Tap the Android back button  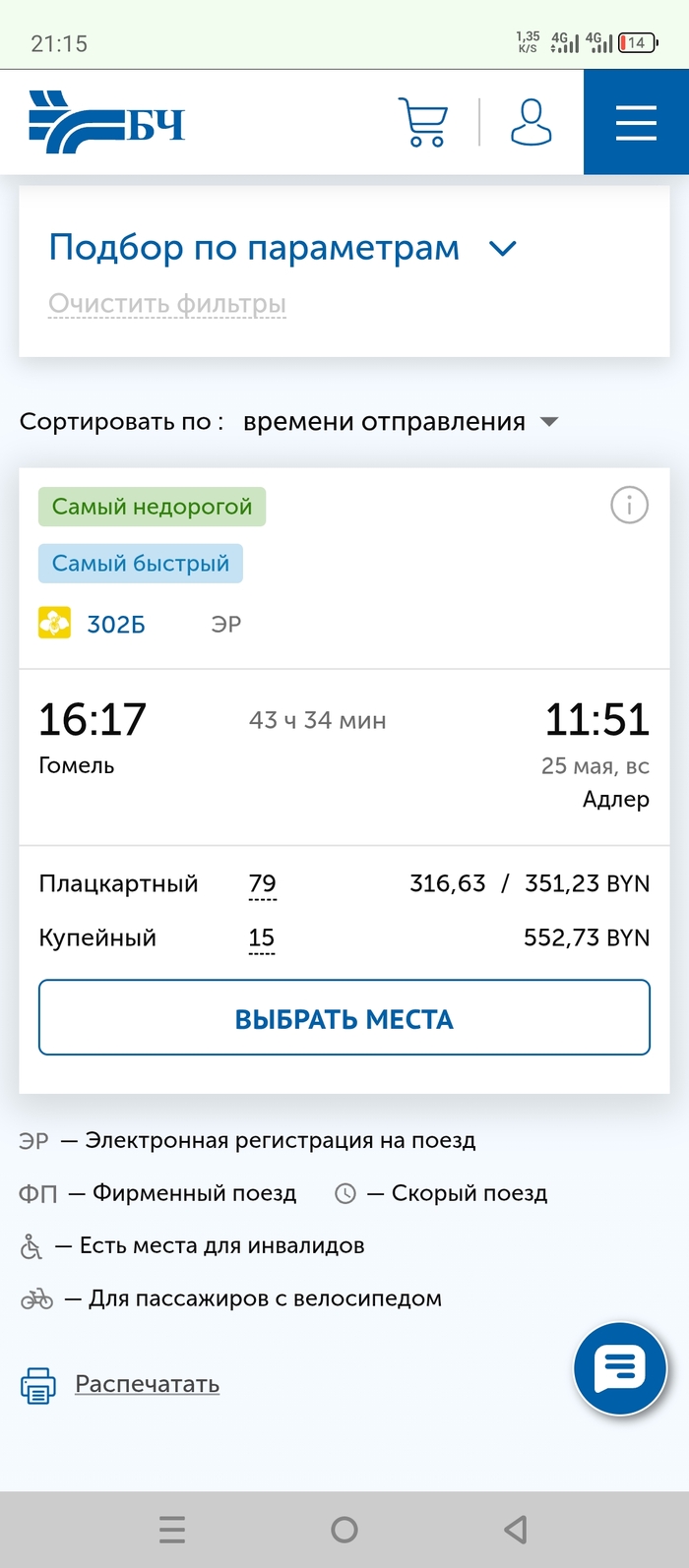click(x=516, y=1530)
